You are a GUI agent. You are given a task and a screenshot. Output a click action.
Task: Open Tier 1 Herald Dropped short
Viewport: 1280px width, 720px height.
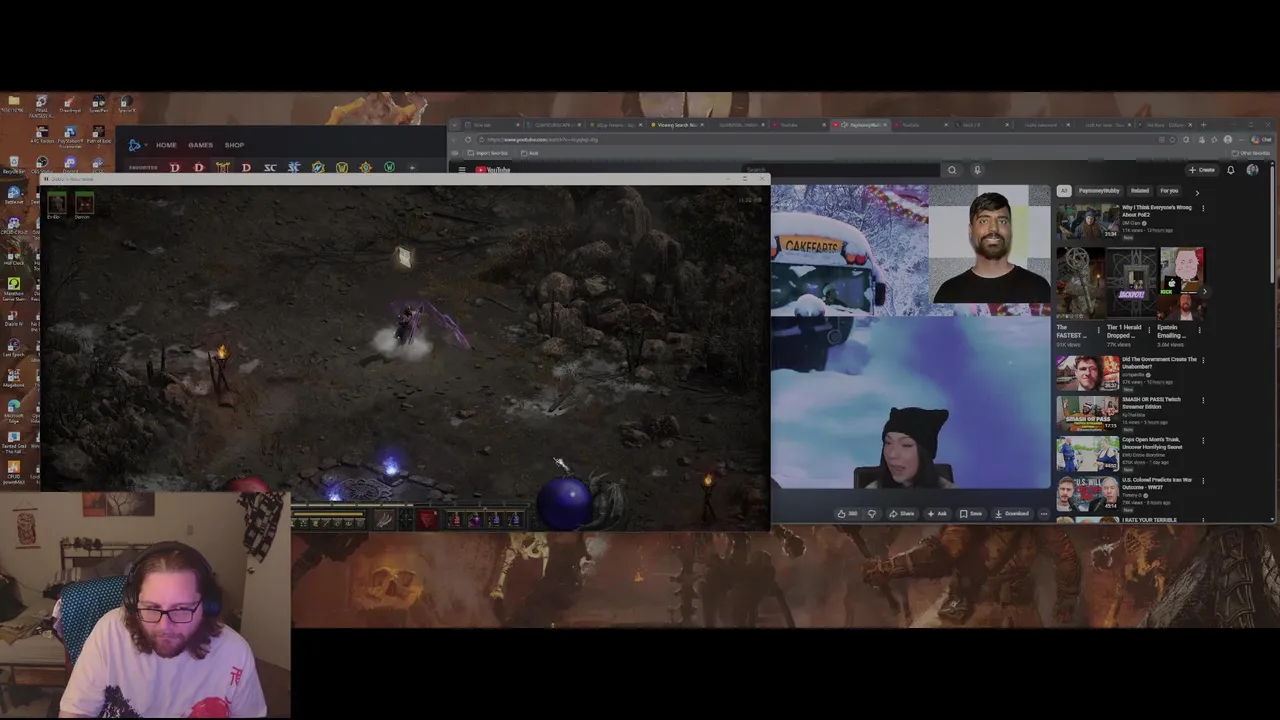click(x=1131, y=283)
